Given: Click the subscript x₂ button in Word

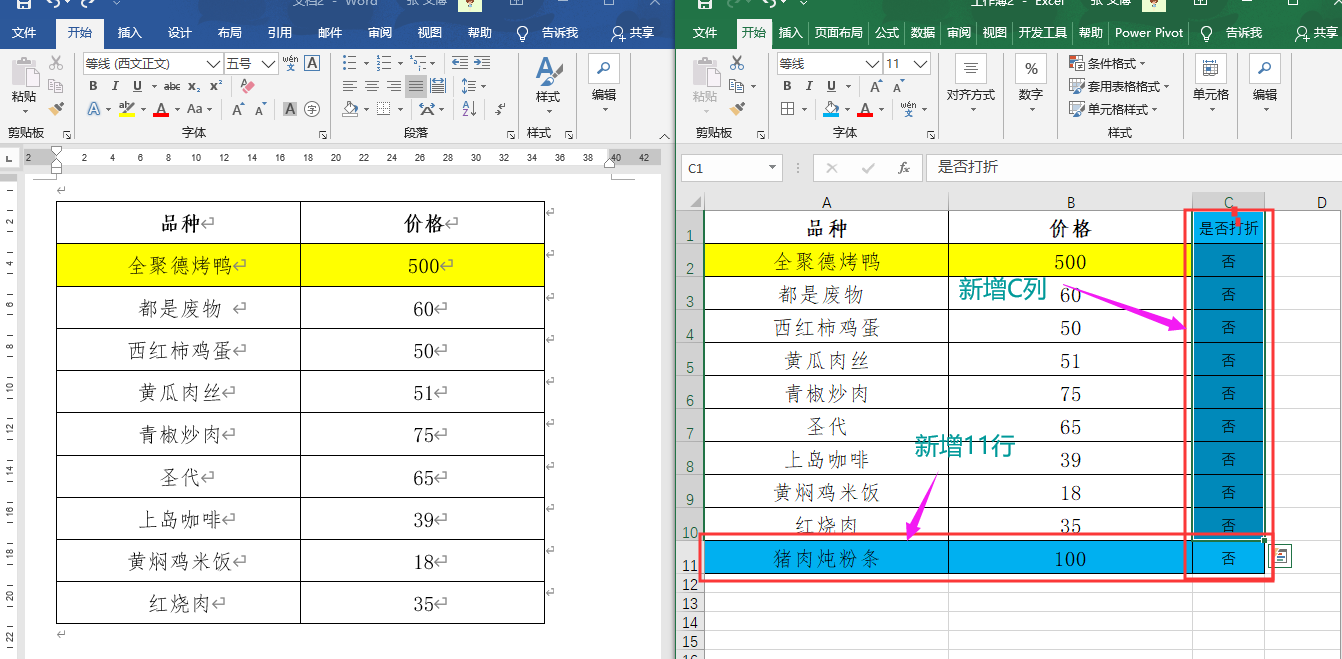Looking at the screenshot, I should [x=194, y=87].
